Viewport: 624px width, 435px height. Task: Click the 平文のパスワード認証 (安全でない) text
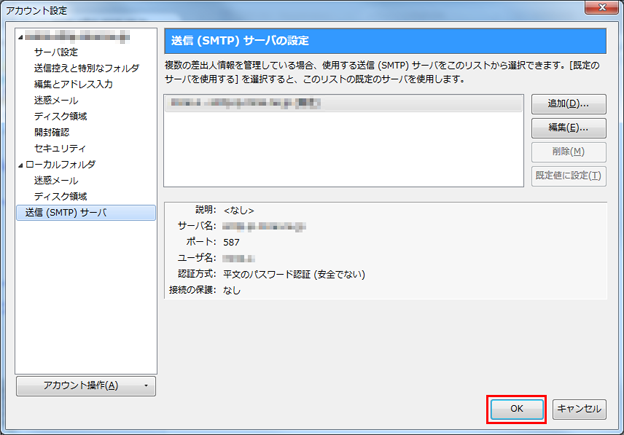(x=294, y=274)
